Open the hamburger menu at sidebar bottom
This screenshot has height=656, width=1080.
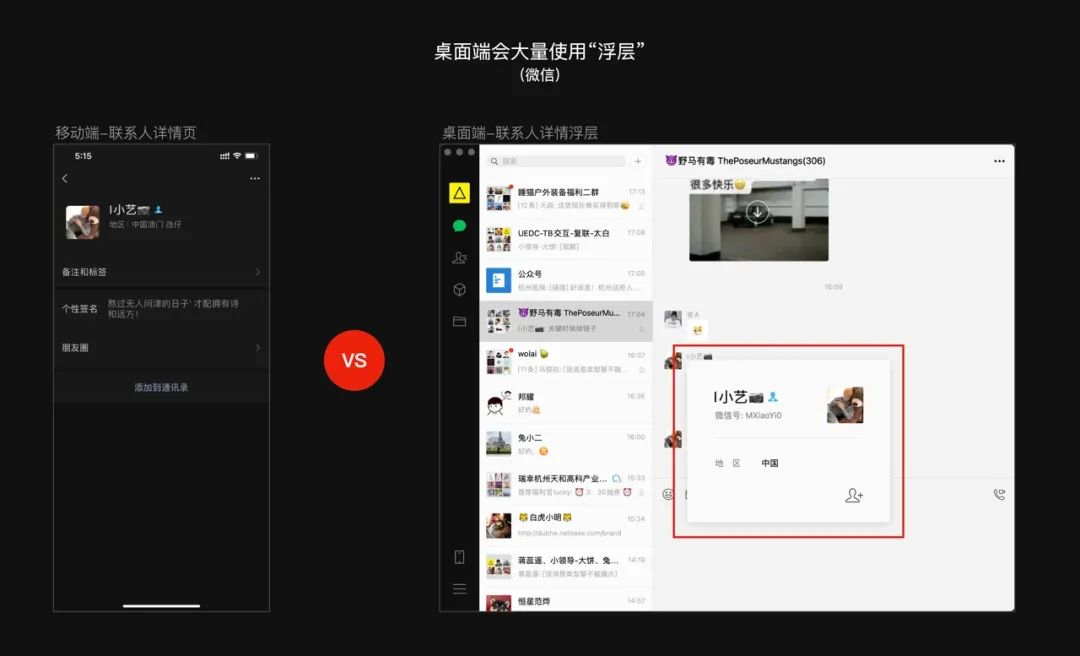459,589
